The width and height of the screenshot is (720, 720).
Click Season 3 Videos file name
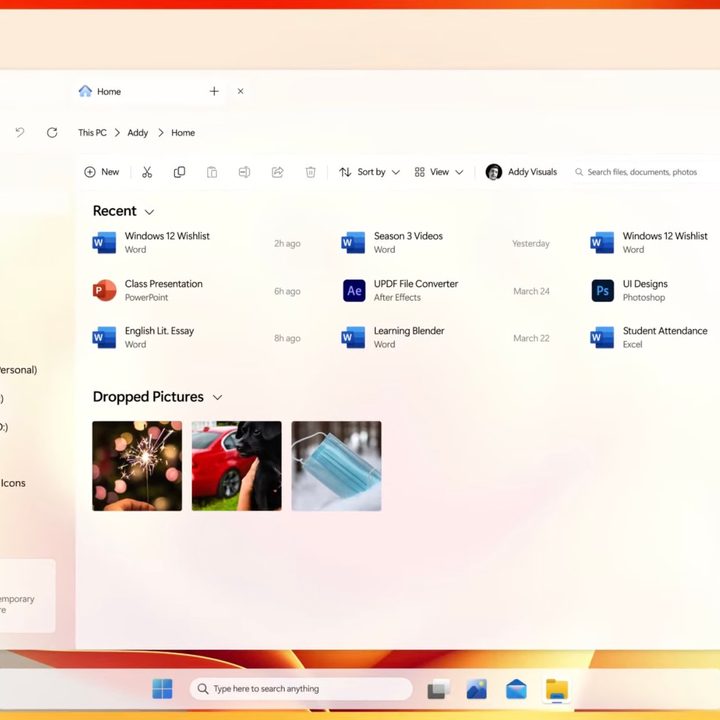408,236
